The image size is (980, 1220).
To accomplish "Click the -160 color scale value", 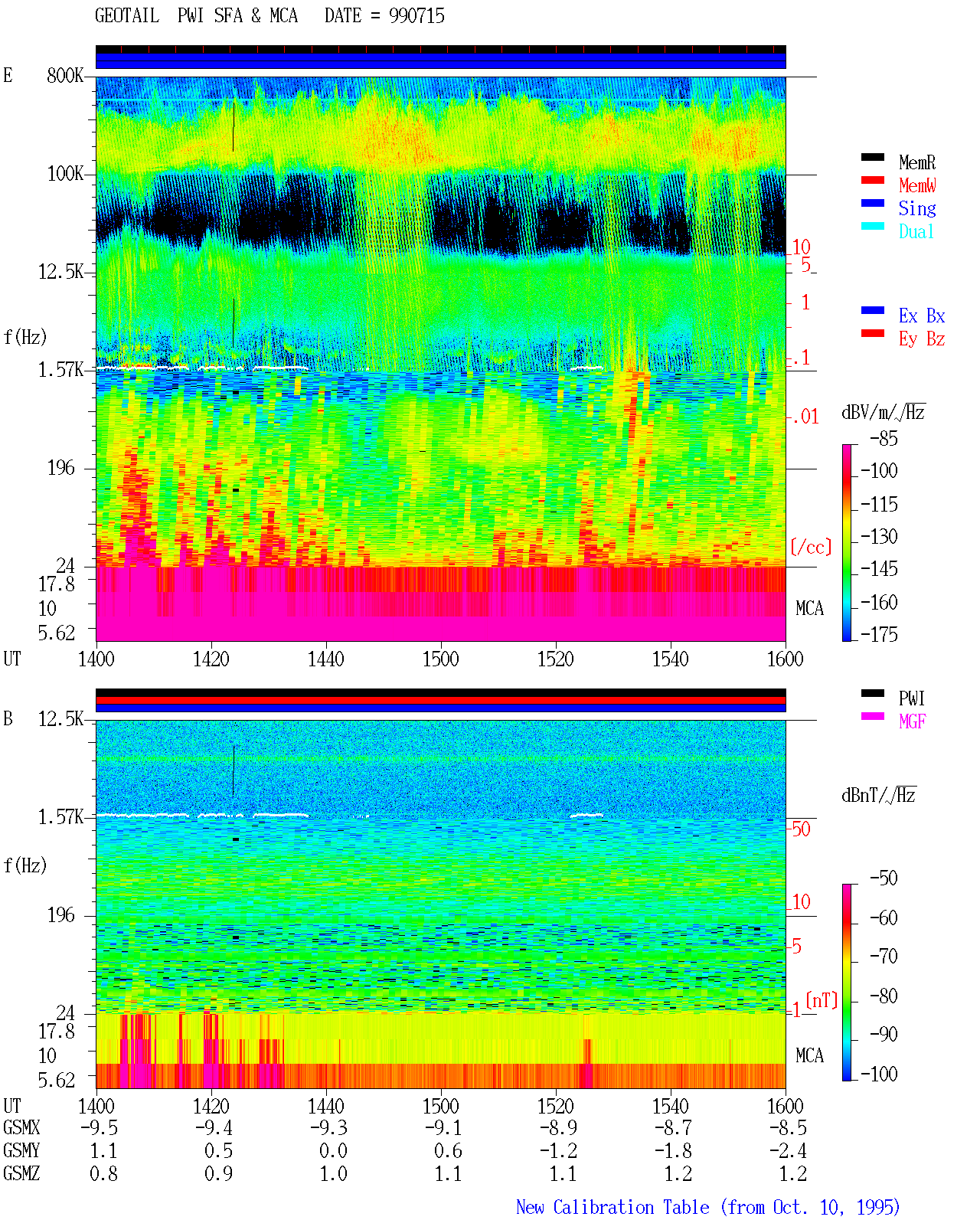I will (880, 603).
